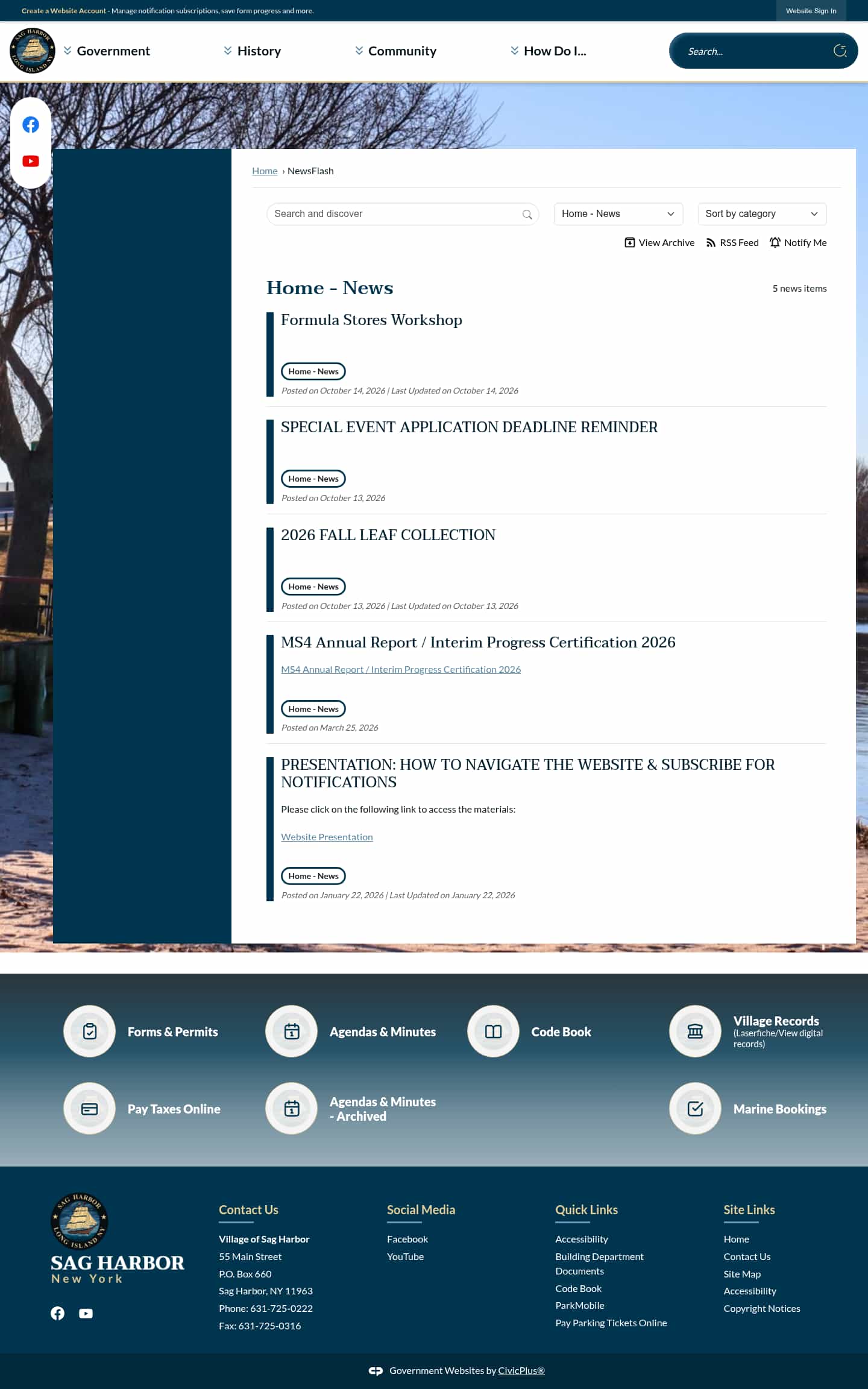Viewport: 868px width, 1389px height.
Task: Open the Pay Taxes Online card icon
Action: [89, 1108]
